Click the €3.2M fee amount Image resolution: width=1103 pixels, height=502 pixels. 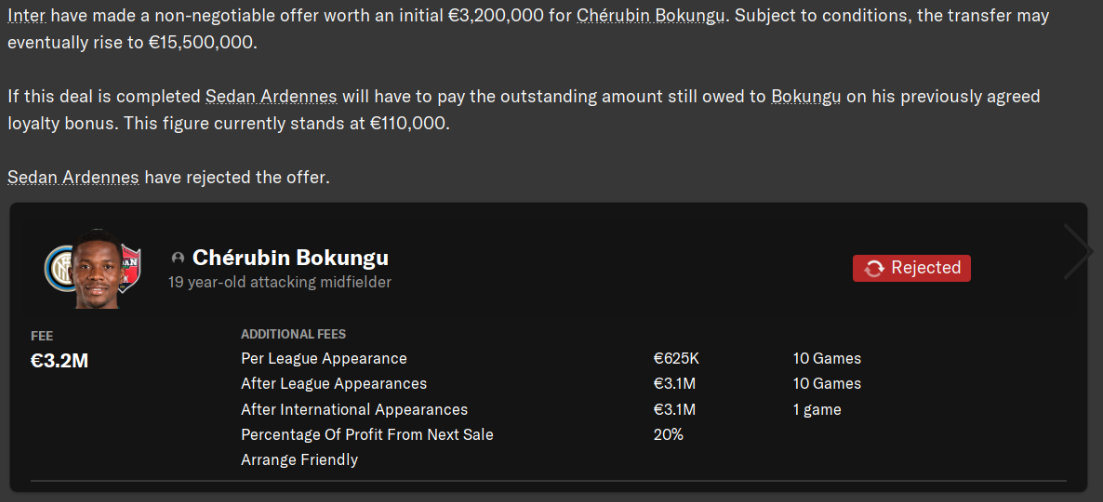point(60,361)
